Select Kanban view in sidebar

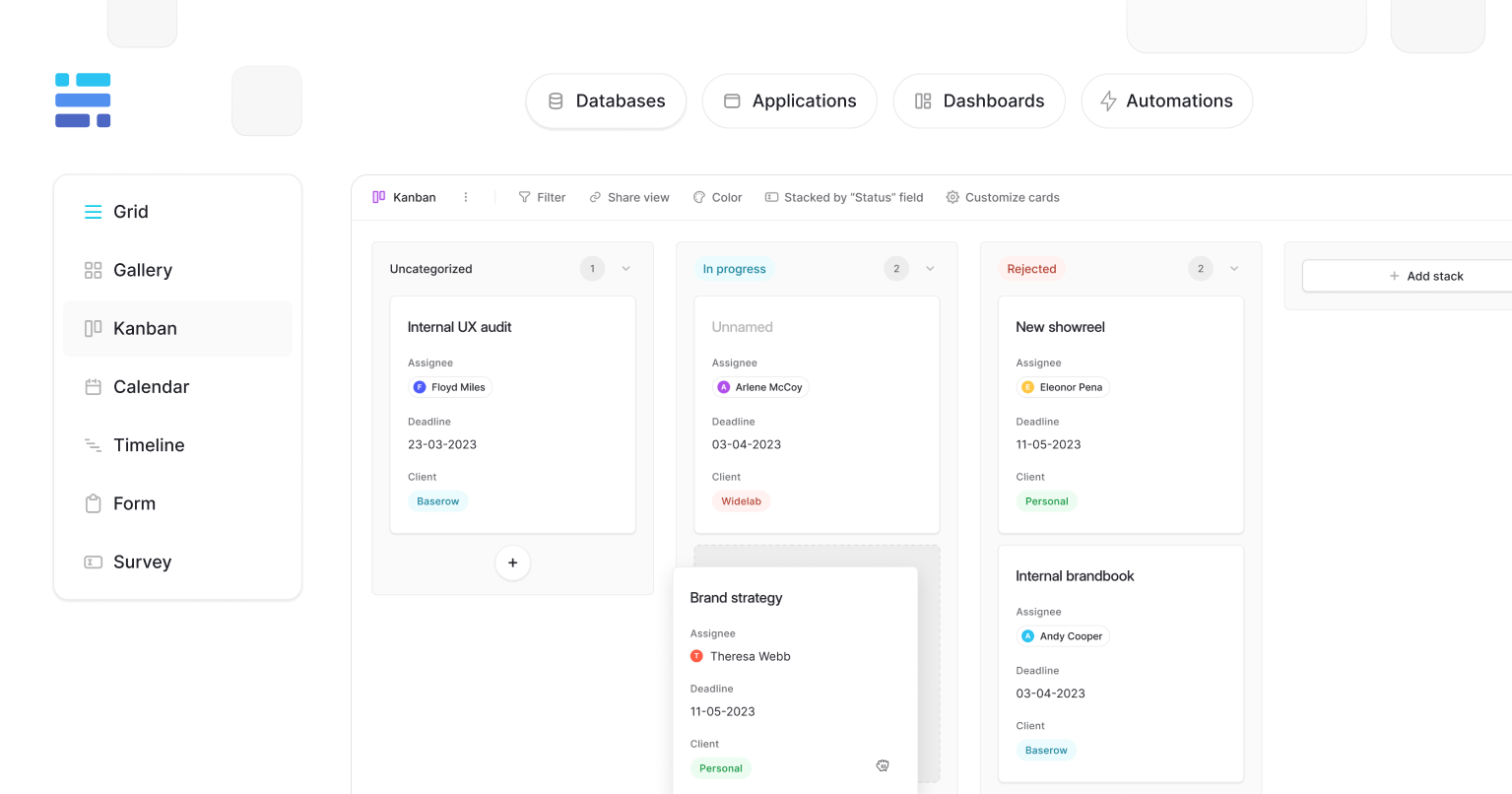tap(177, 328)
